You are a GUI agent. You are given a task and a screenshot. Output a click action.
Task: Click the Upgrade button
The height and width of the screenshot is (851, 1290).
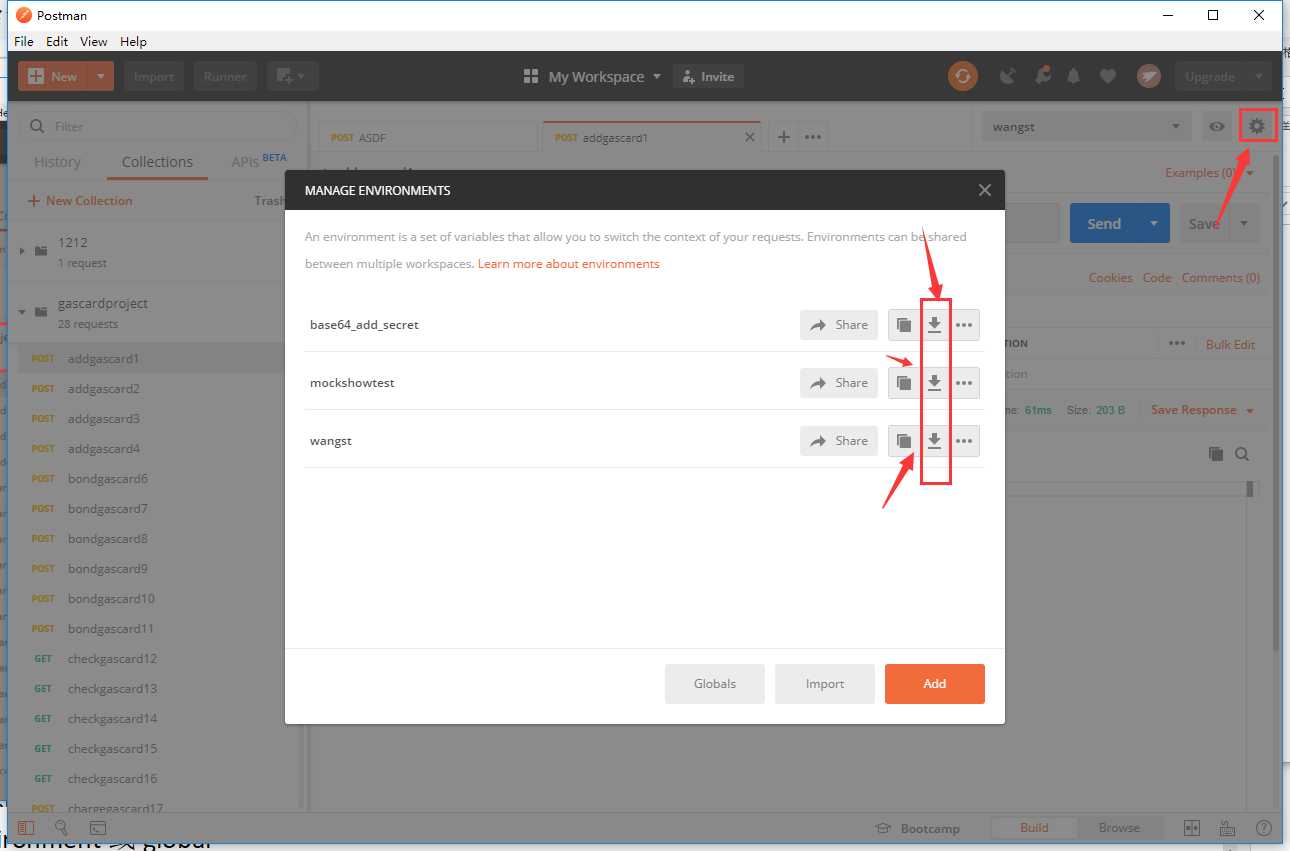pyautogui.click(x=1210, y=77)
